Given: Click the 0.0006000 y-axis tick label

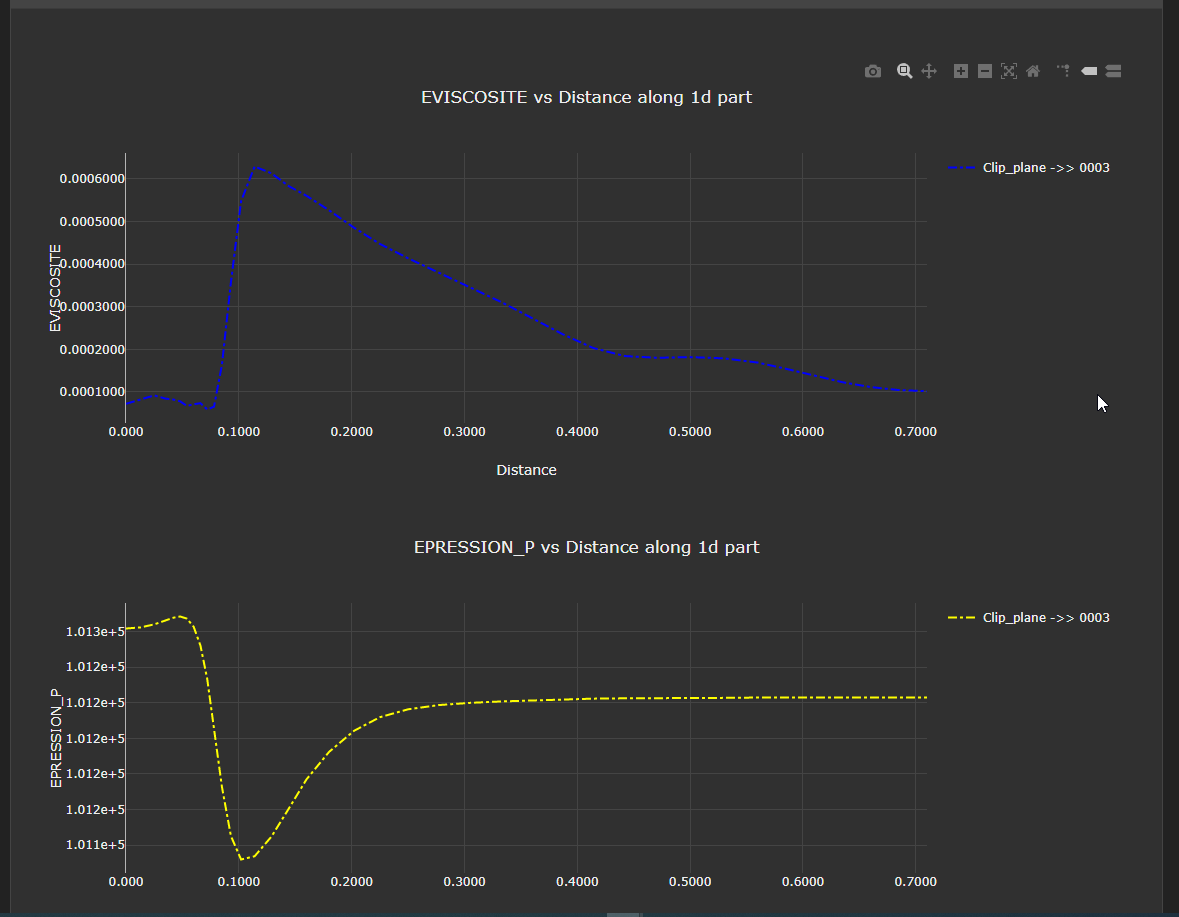Looking at the screenshot, I should pos(92,179).
